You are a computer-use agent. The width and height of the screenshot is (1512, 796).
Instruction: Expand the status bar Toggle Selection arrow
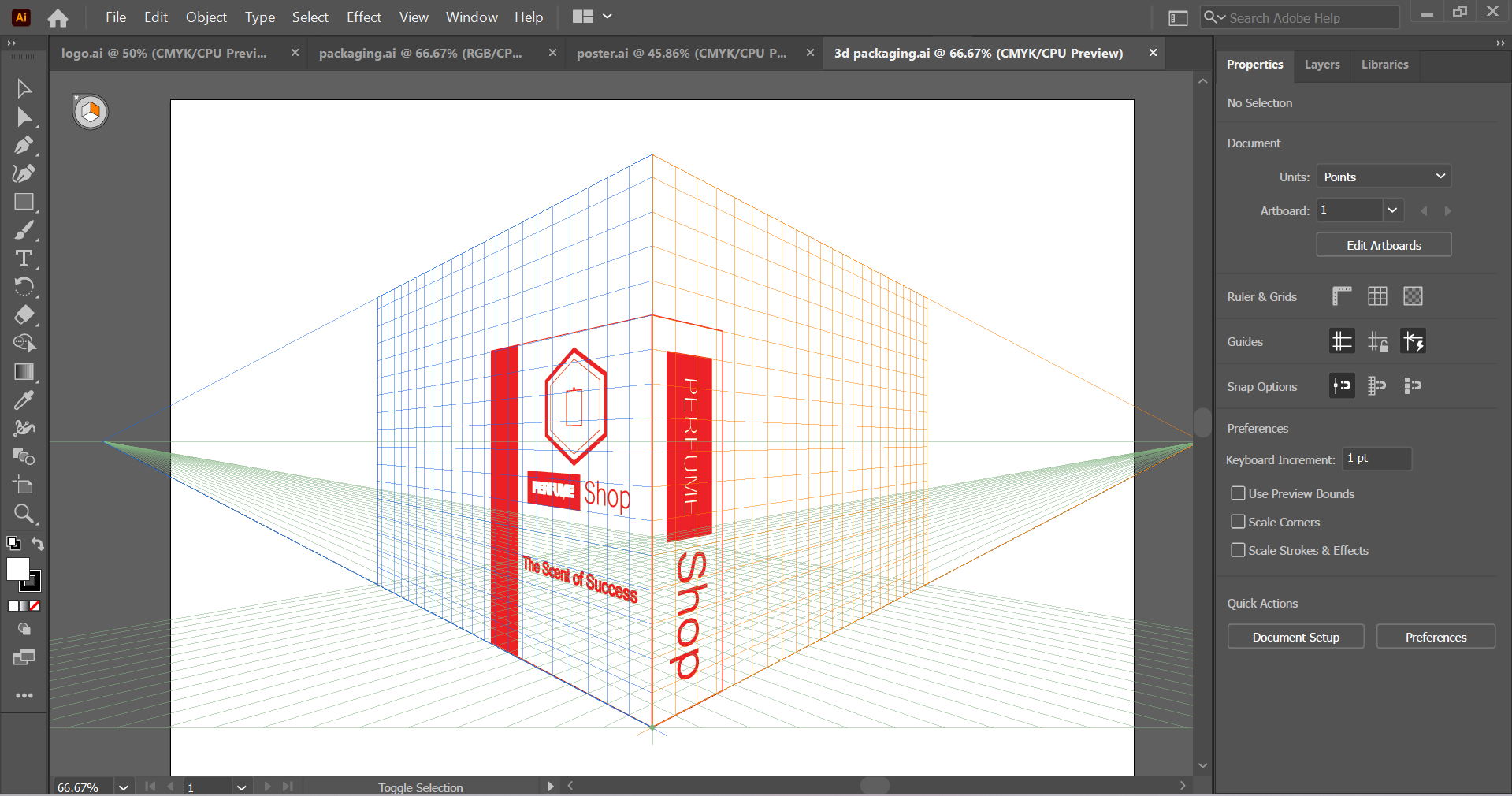coord(550,787)
